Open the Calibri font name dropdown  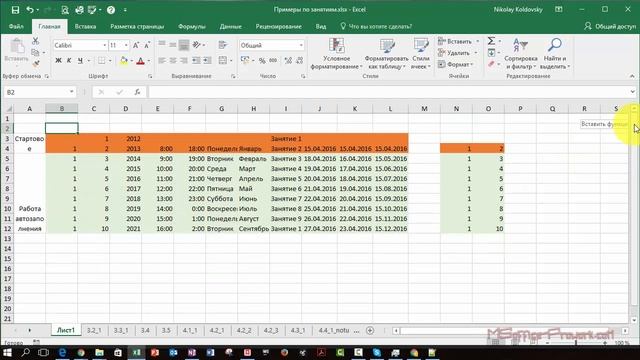tap(105, 45)
